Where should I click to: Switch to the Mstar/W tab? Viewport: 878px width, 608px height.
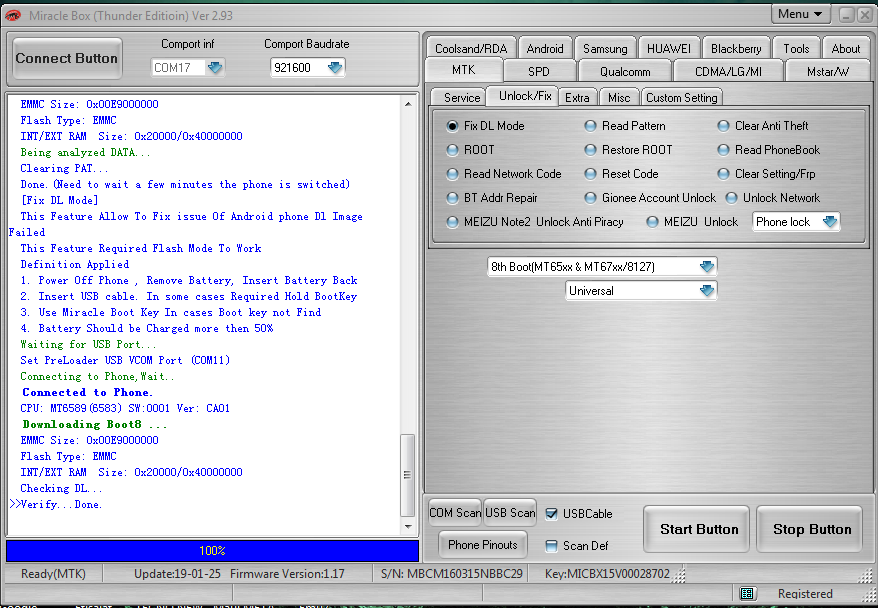tap(828, 72)
